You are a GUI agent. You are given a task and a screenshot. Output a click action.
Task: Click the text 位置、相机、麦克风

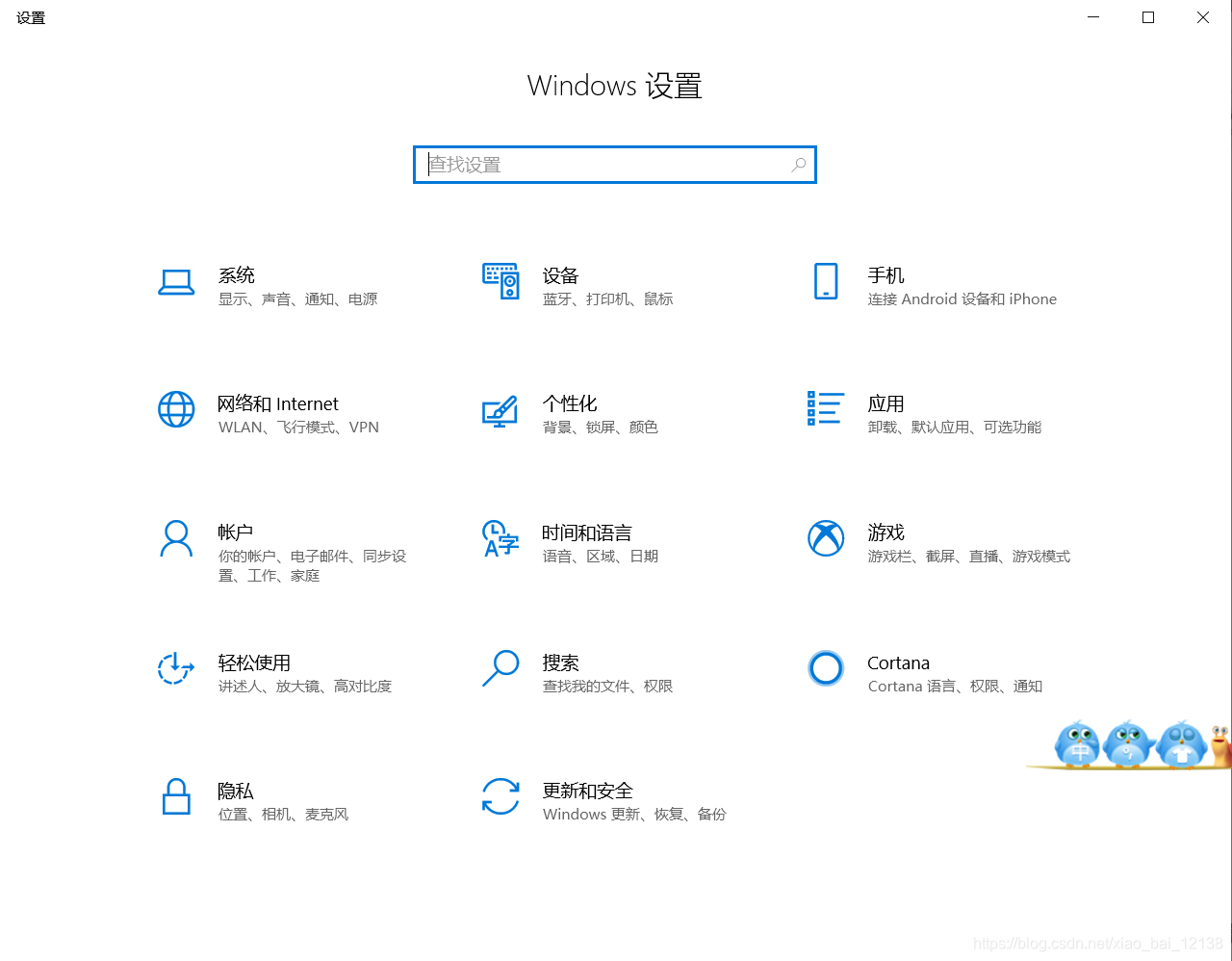pyautogui.click(x=283, y=815)
